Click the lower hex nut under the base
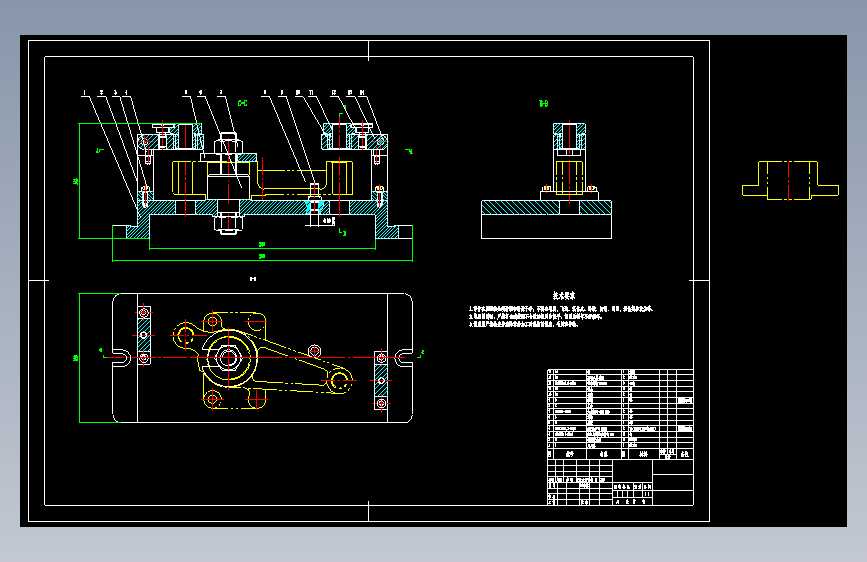 [228, 223]
